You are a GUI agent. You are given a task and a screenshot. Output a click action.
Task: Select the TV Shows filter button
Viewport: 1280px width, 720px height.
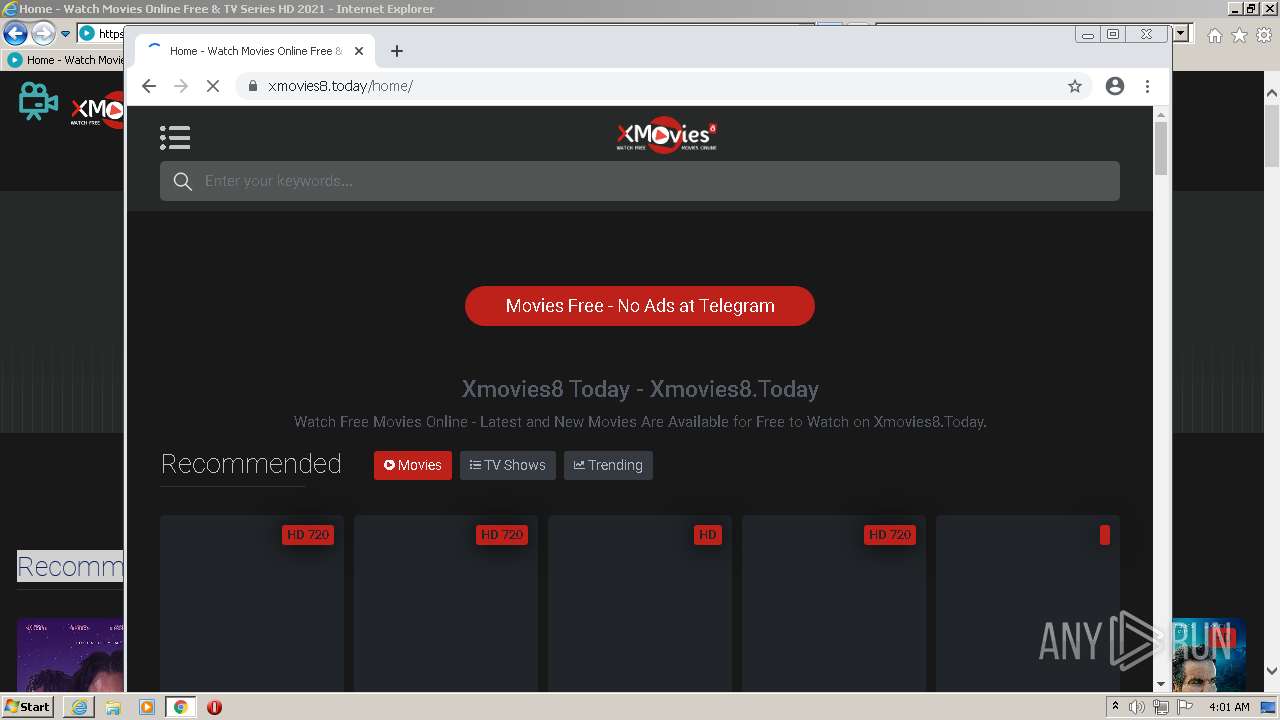point(508,465)
